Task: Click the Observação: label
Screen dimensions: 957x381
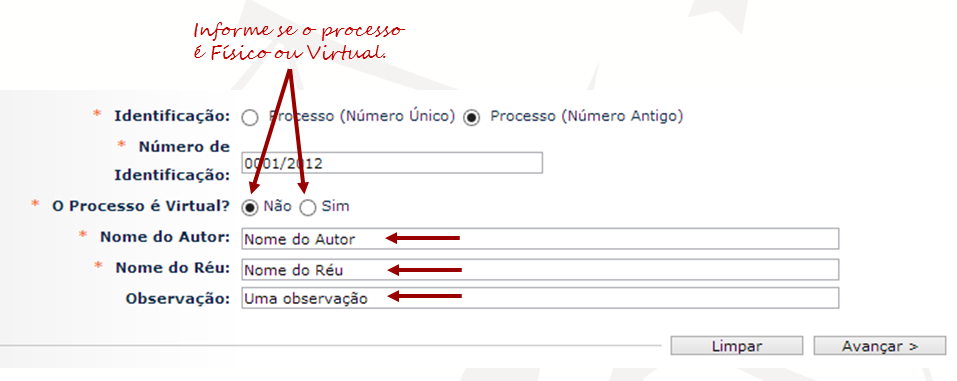Action: point(178,299)
